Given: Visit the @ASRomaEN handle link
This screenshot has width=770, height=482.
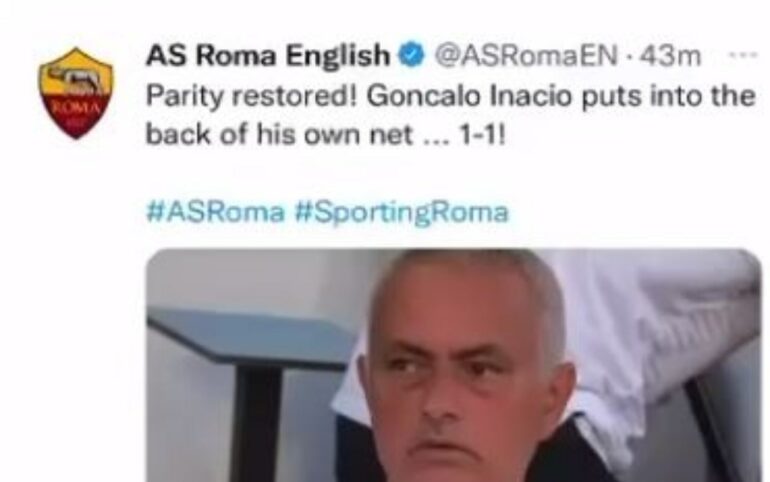Looking at the screenshot, I should coord(526,55).
